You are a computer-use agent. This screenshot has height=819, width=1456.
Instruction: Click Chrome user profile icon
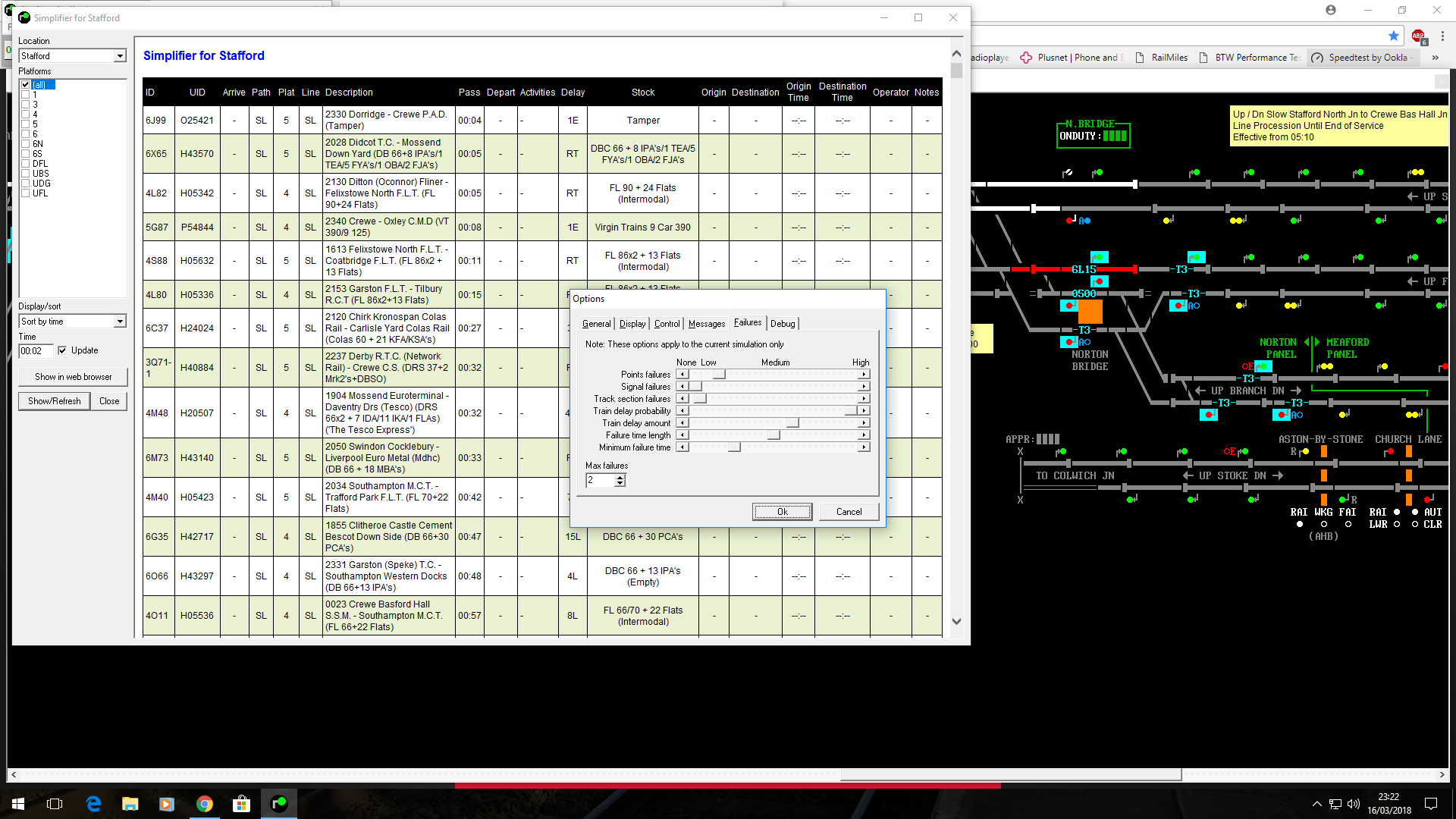tap(1331, 10)
